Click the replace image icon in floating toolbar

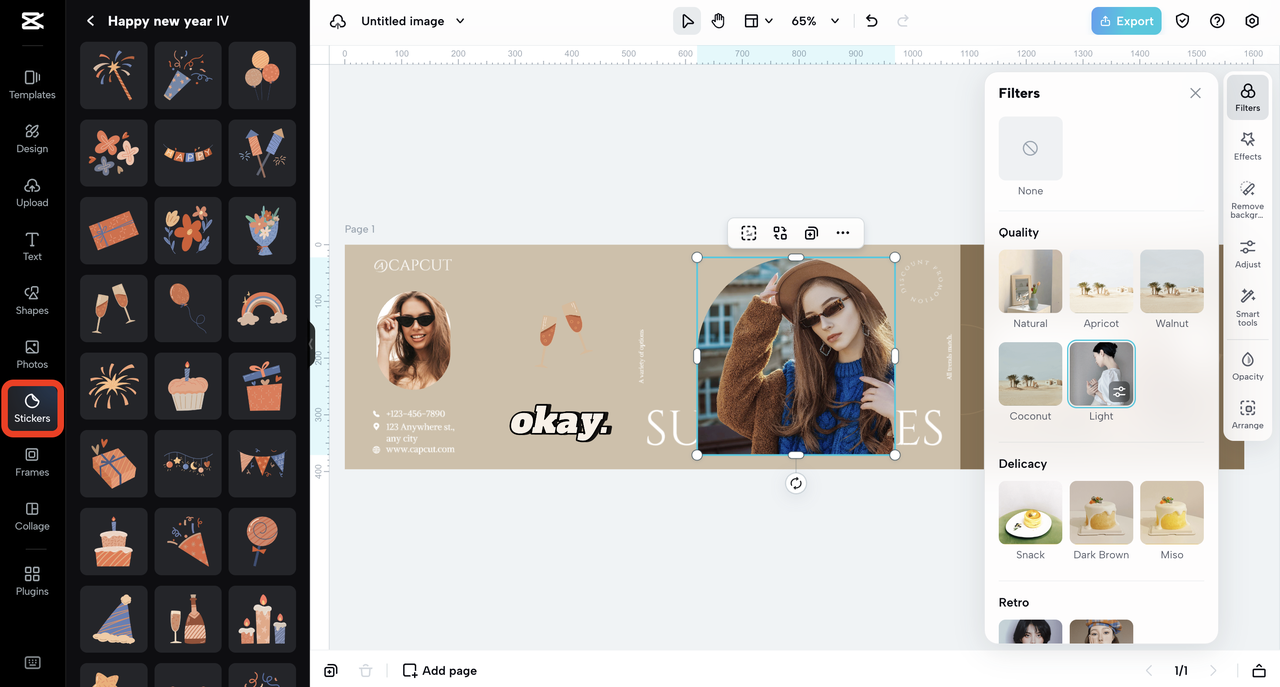coord(780,233)
